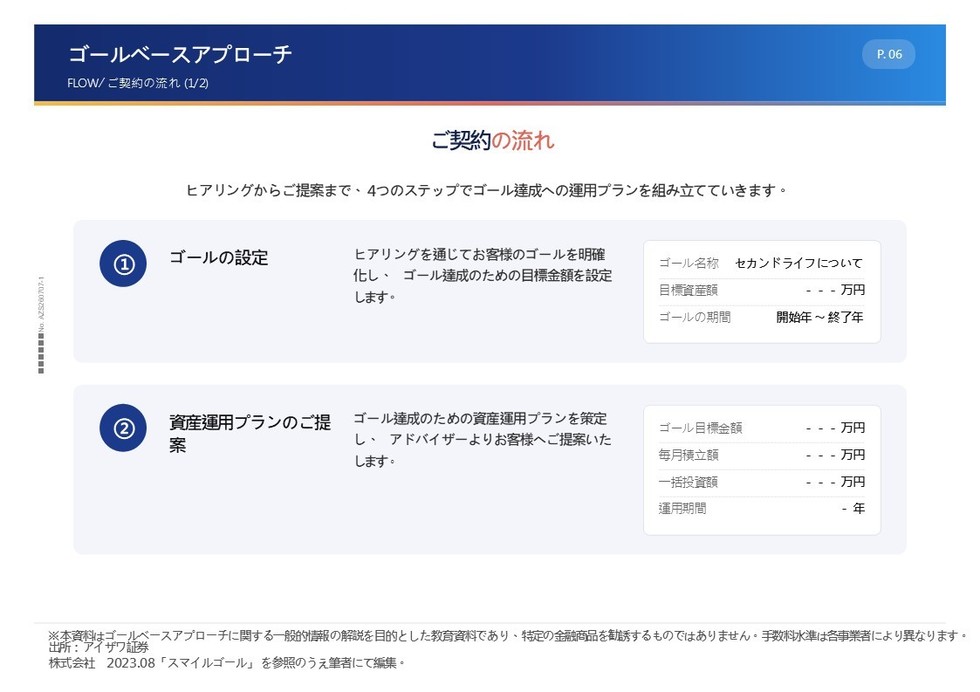The height and width of the screenshot is (692, 980).
Task: Select the 運用期間 row
Action: [761, 508]
